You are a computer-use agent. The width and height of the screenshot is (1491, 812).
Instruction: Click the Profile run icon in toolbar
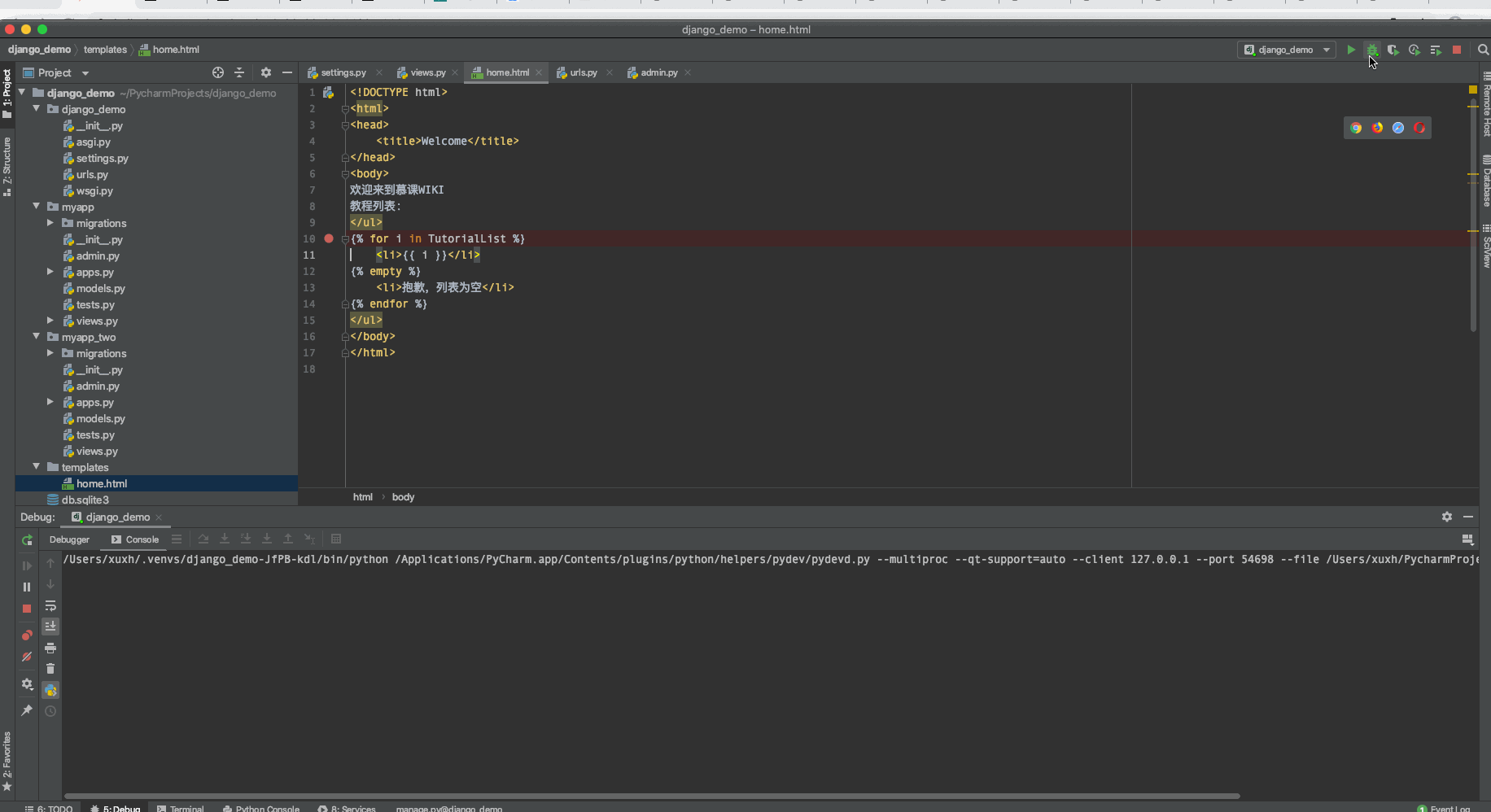click(1414, 50)
